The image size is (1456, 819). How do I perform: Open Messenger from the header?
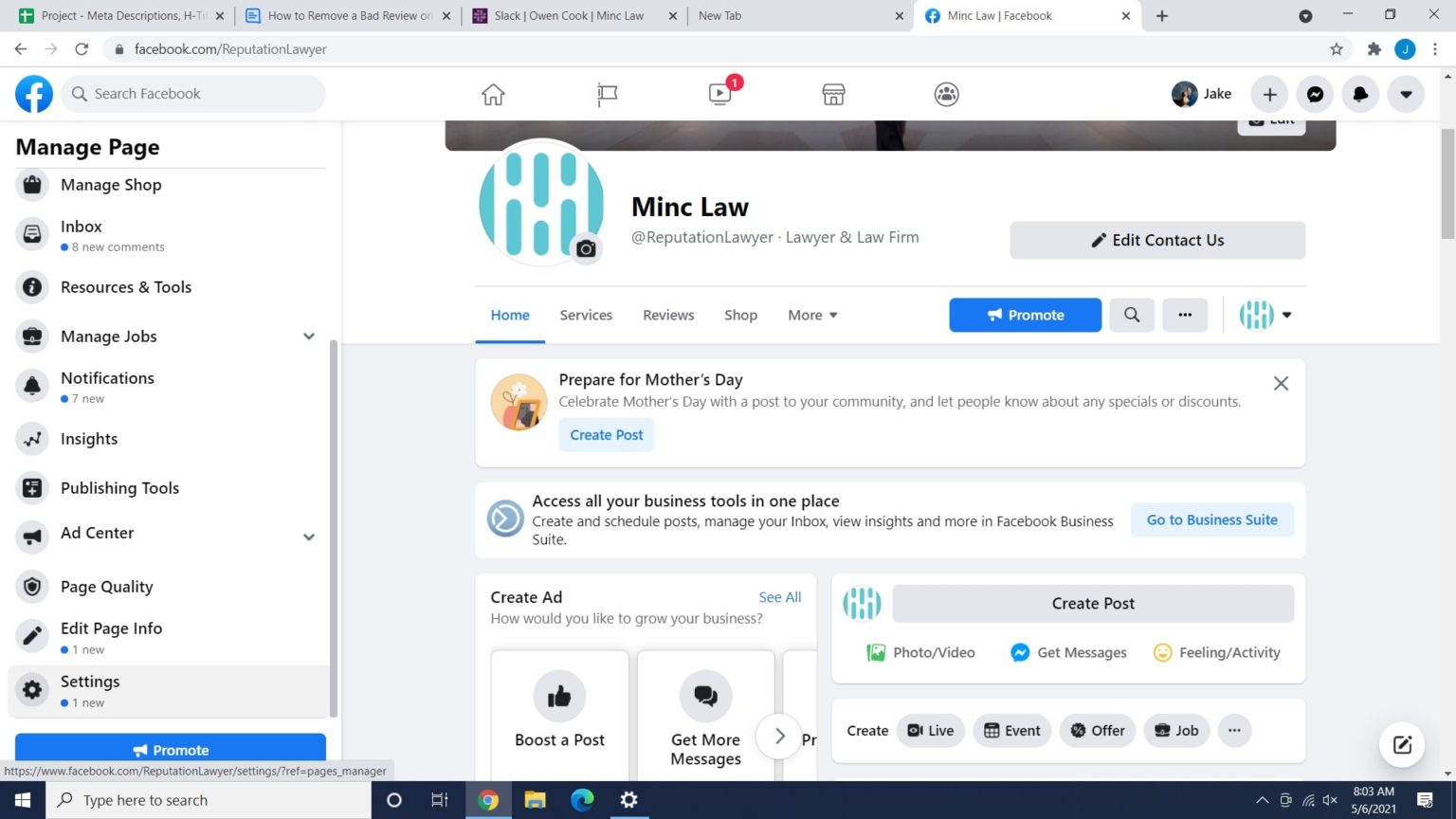click(x=1315, y=94)
